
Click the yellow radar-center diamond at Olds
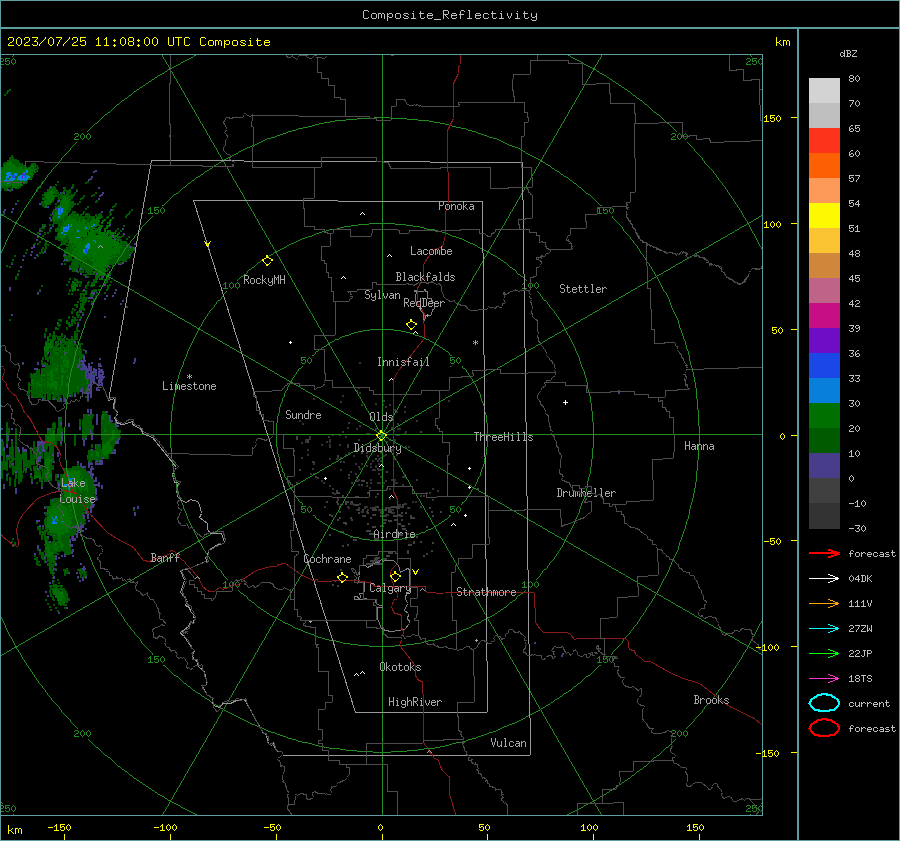point(381,435)
